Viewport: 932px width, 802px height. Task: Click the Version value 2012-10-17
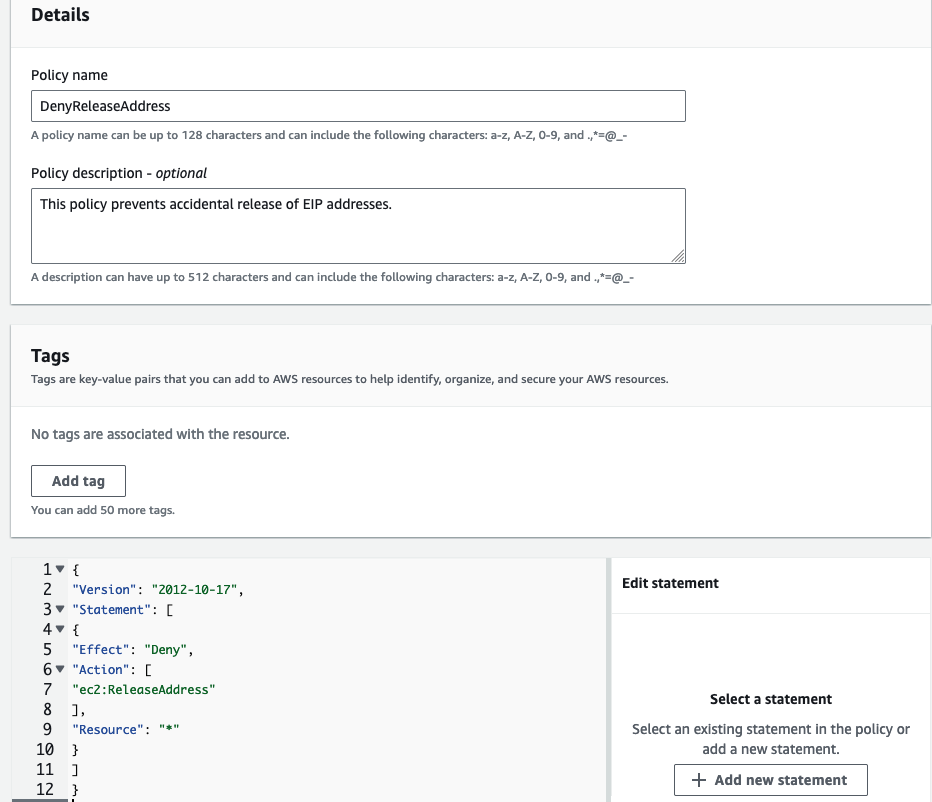(197, 589)
